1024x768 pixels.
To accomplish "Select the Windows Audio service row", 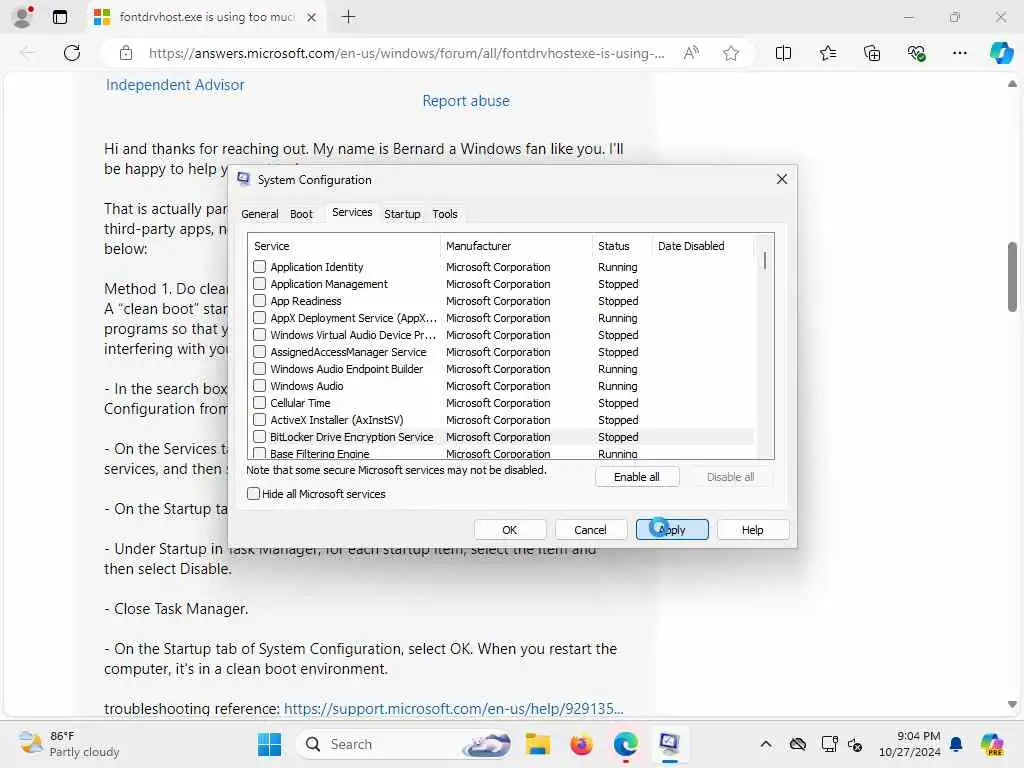I will [500, 385].
